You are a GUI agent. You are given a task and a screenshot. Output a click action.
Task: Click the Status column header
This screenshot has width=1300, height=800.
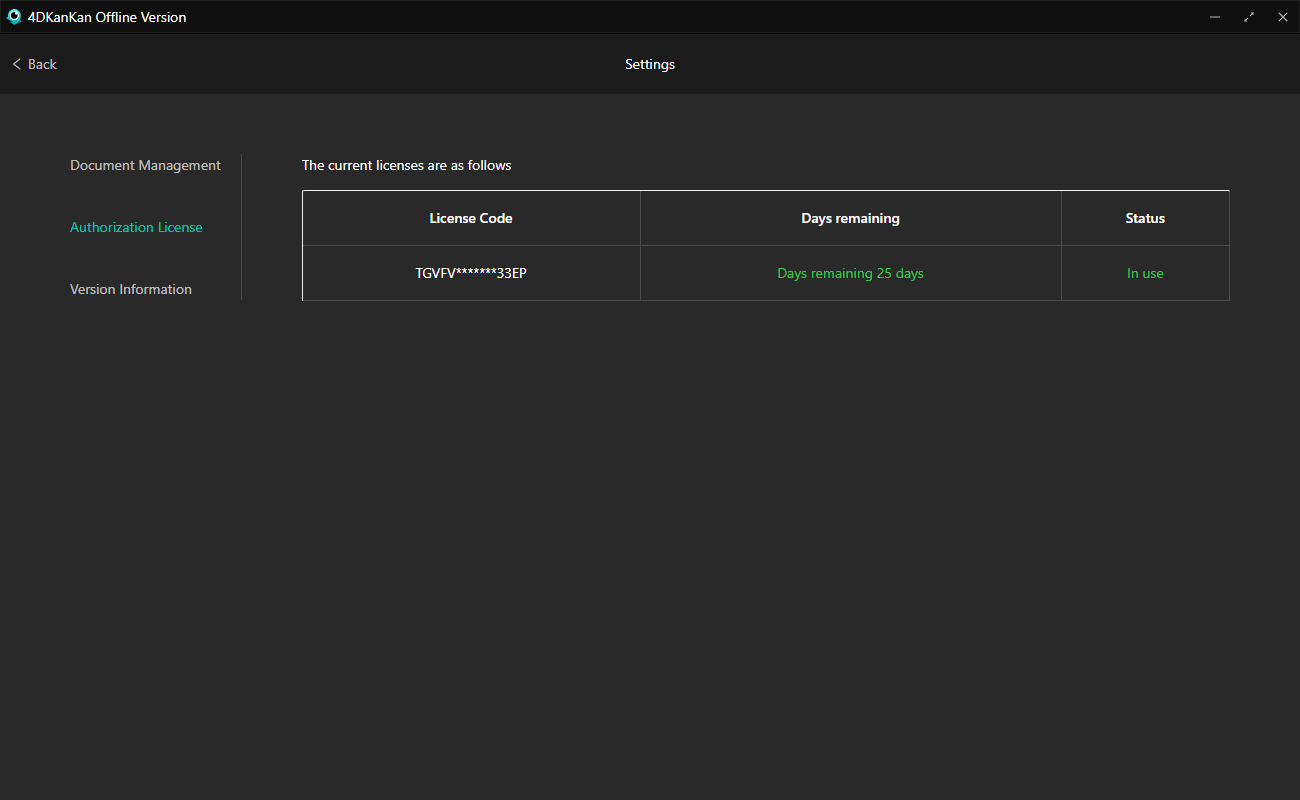pos(1145,218)
